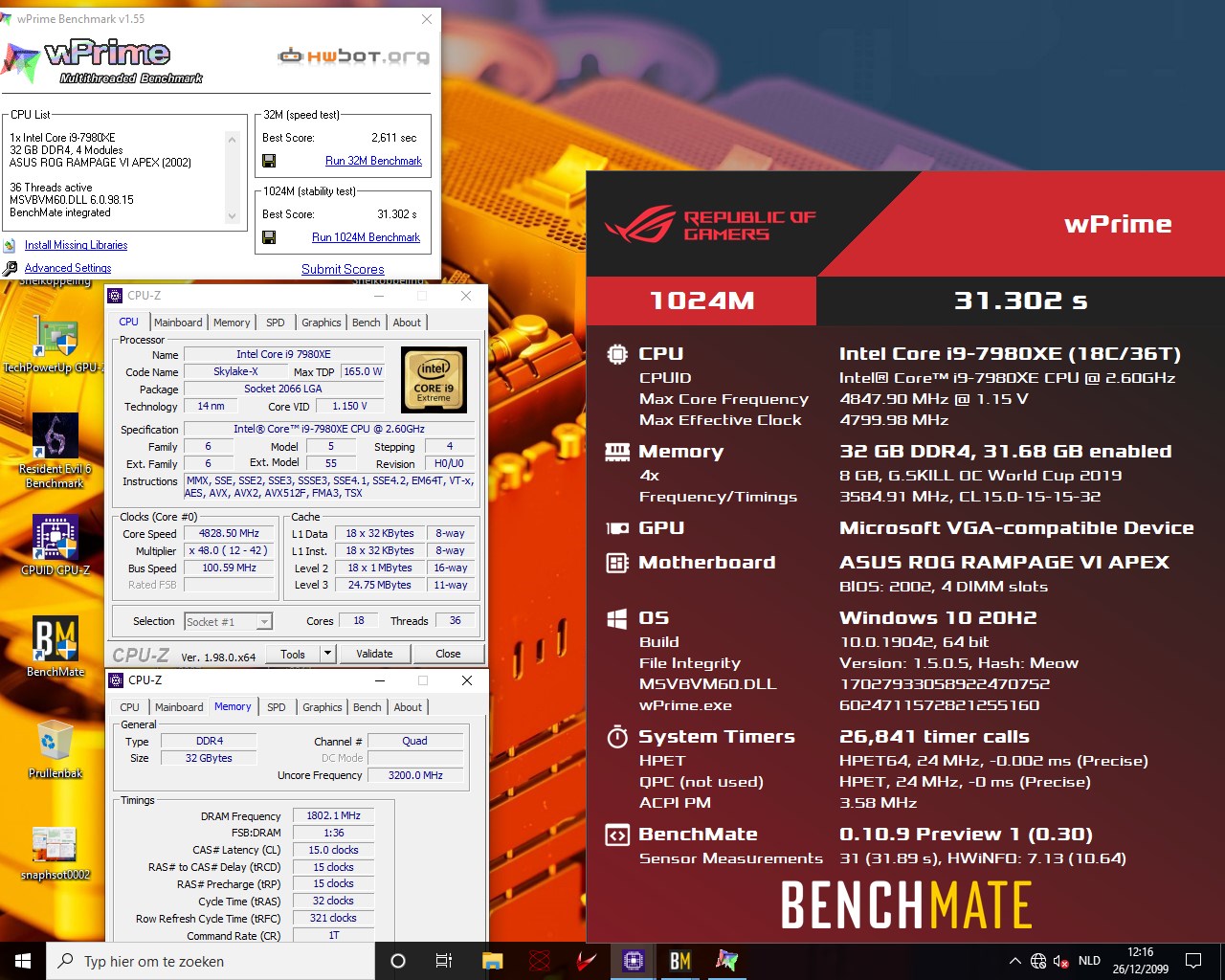Click the Cortana circle taskbar icon
This screenshot has height=980, width=1225.
click(x=398, y=961)
